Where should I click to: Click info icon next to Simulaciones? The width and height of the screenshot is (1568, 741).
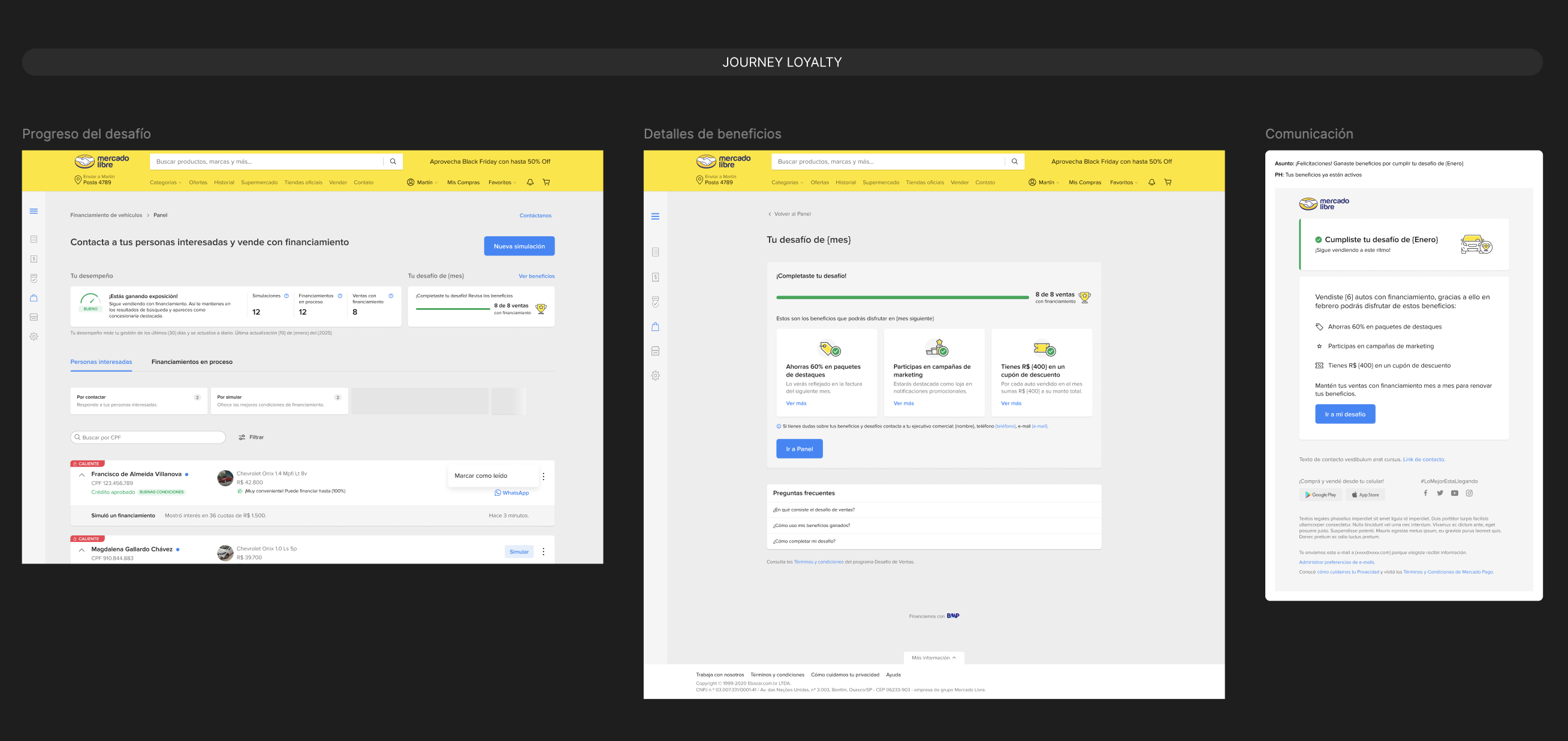click(x=287, y=296)
